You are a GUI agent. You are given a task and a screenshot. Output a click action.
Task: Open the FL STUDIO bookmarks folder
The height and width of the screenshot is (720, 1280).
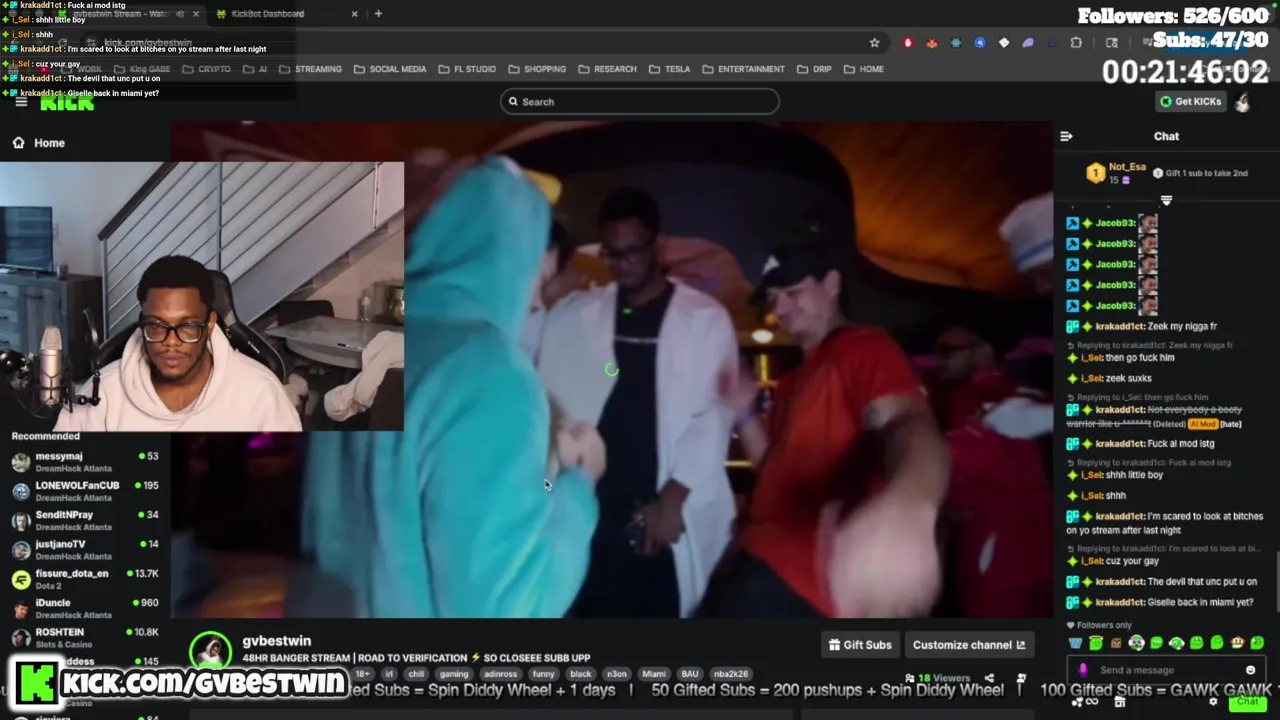[x=467, y=69]
